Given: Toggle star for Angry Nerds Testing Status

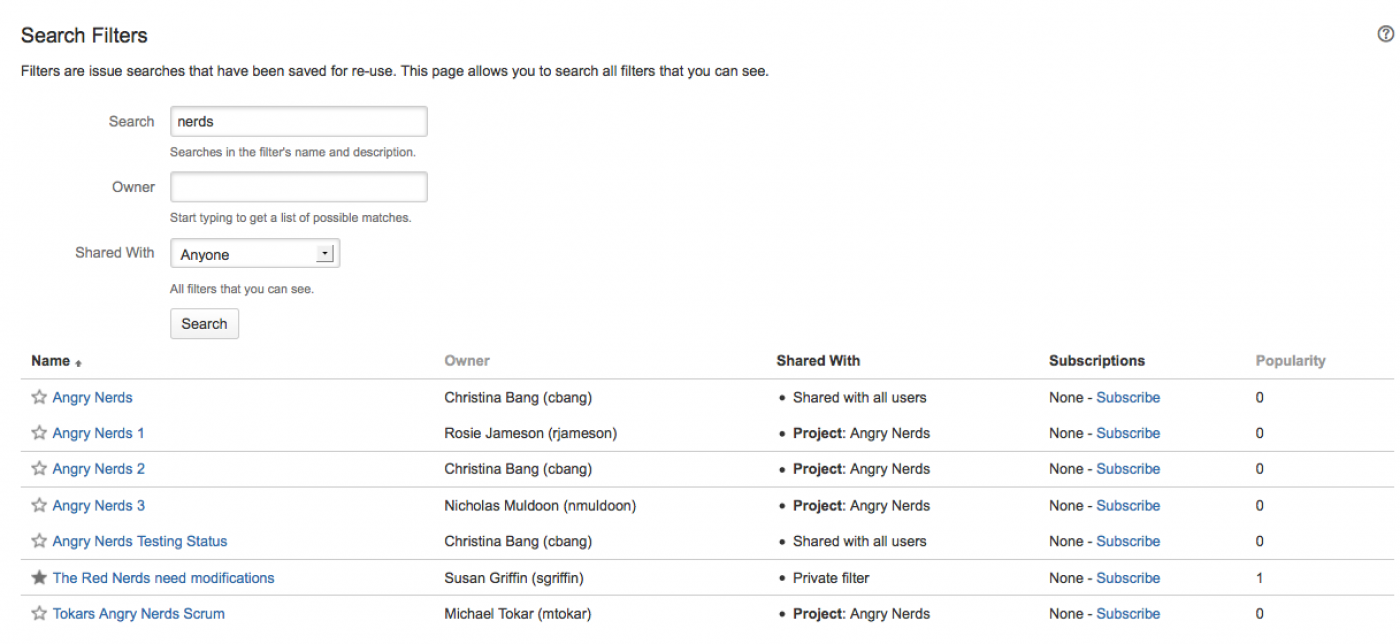Looking at the screenshot, I should [39, 542].
